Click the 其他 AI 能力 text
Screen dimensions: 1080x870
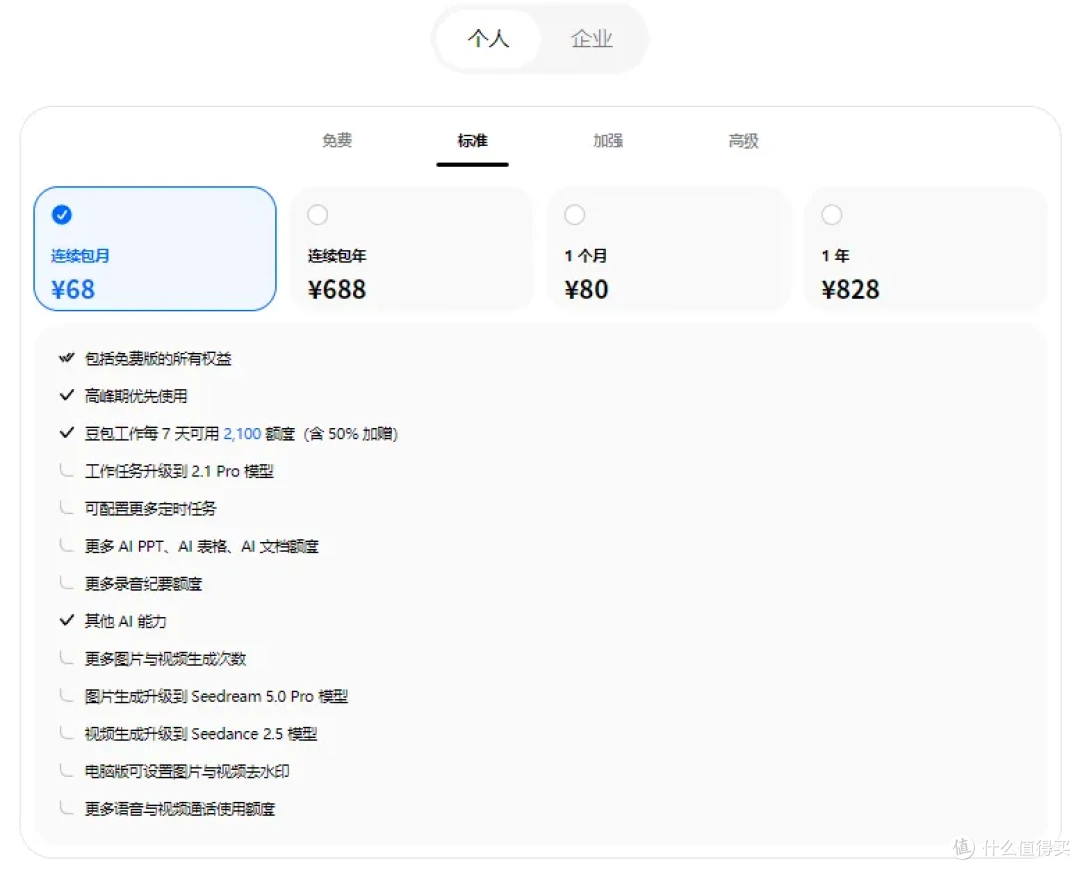(125, 621)
